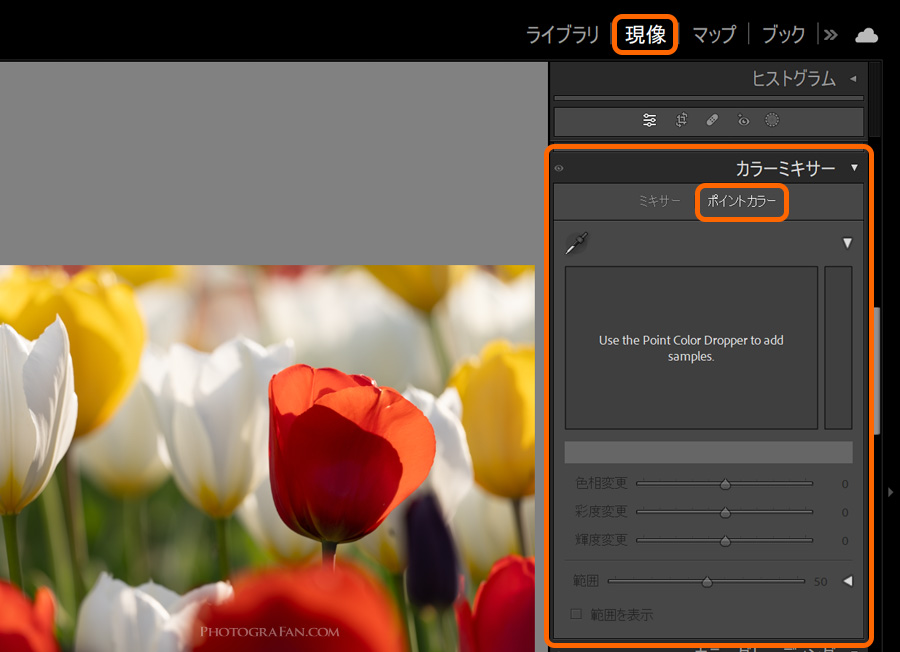Click the red tulip in photo

click(x=350, y=453)
